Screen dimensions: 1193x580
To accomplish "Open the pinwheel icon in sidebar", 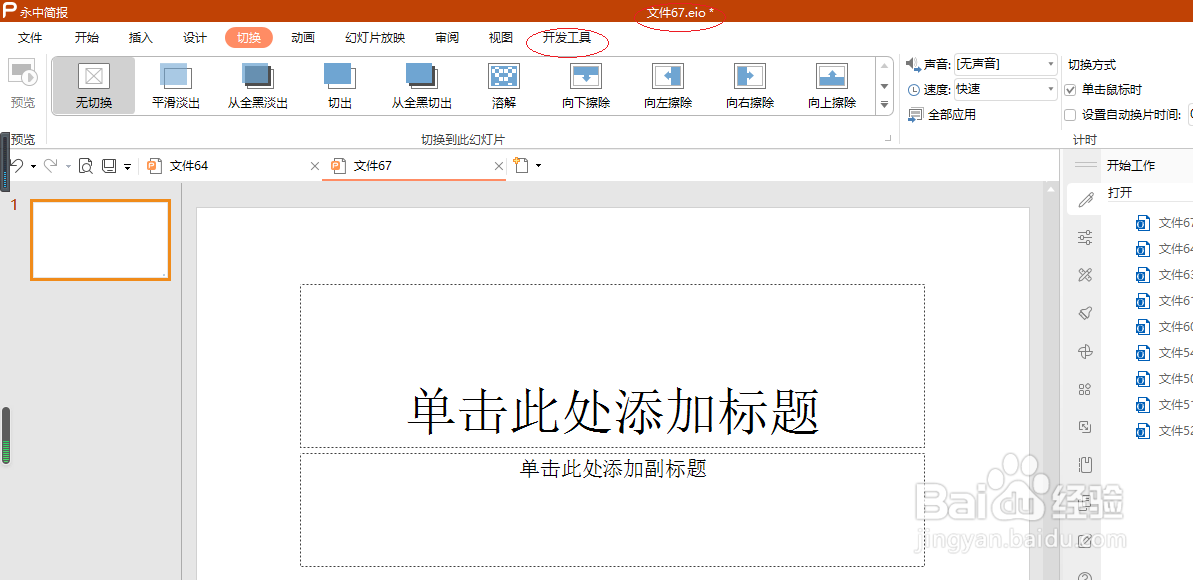I will 1086,351.
